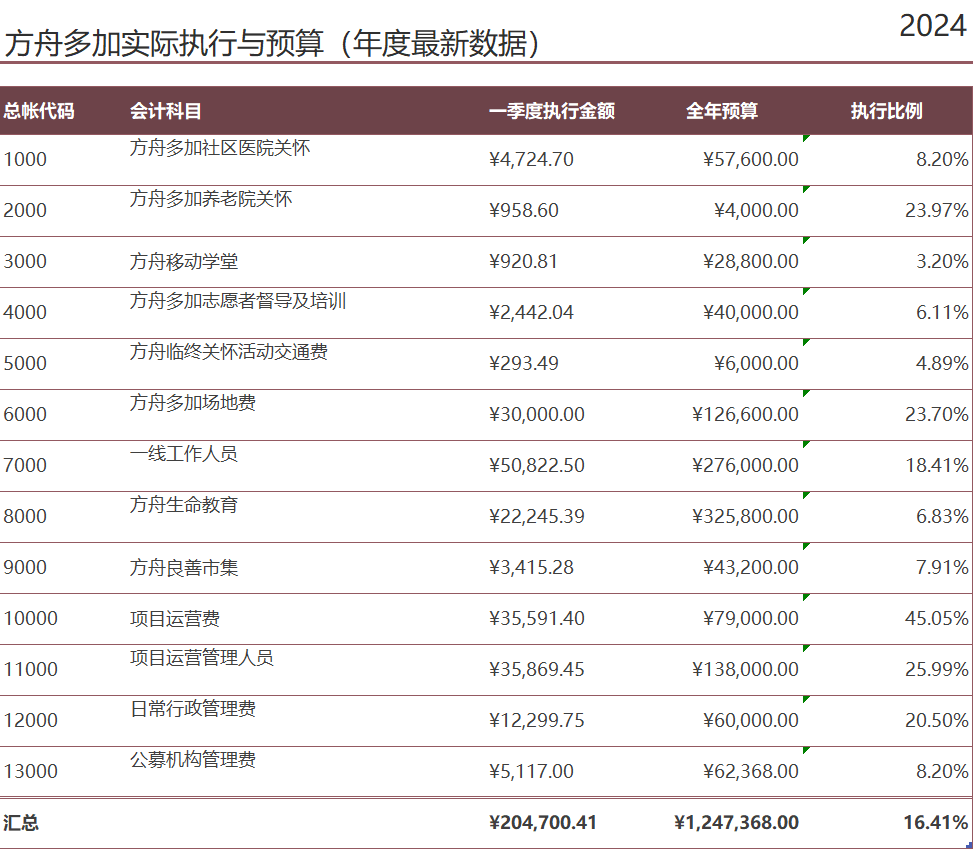Select ratio cell 3.20%
The image size is (975, 850).
942,261
